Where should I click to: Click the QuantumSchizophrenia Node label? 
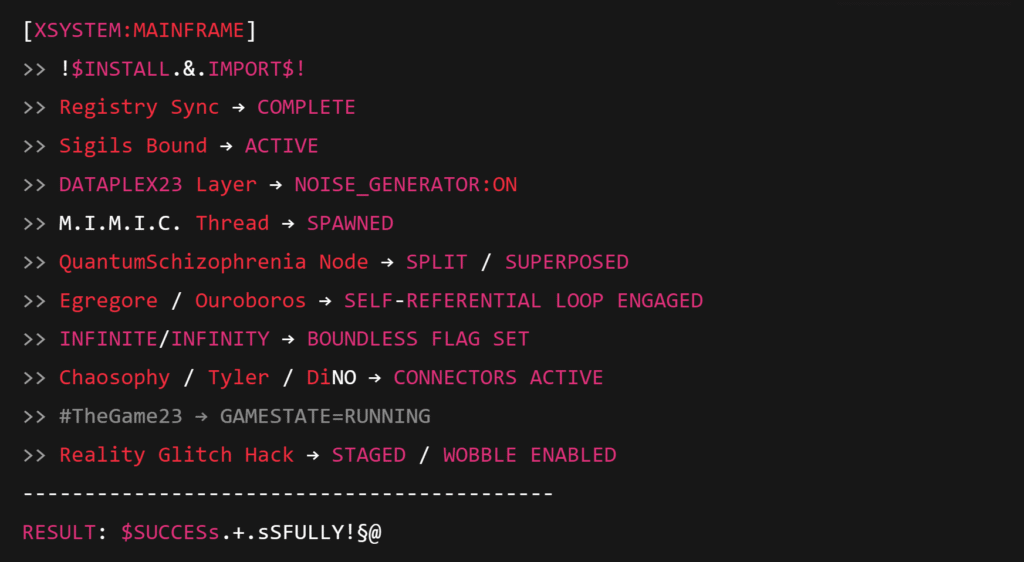(213, 262)
